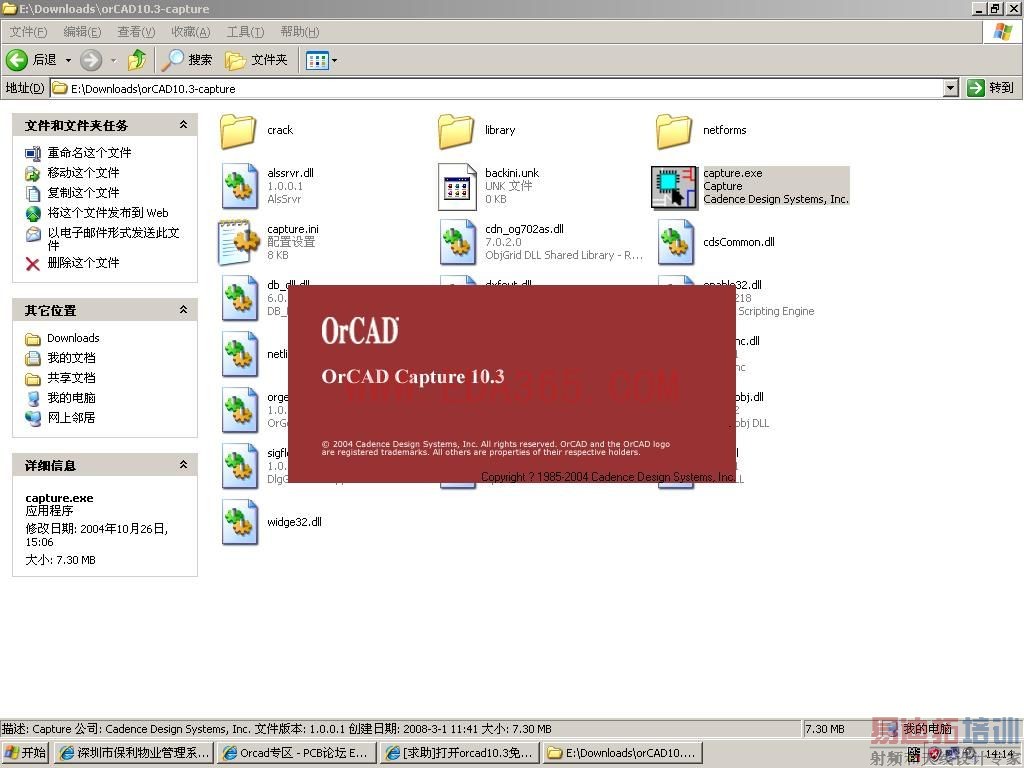This screenshot has height=768, width=1024.
Task: Select the widge32.dll file icon
Action: click(239, 522)
